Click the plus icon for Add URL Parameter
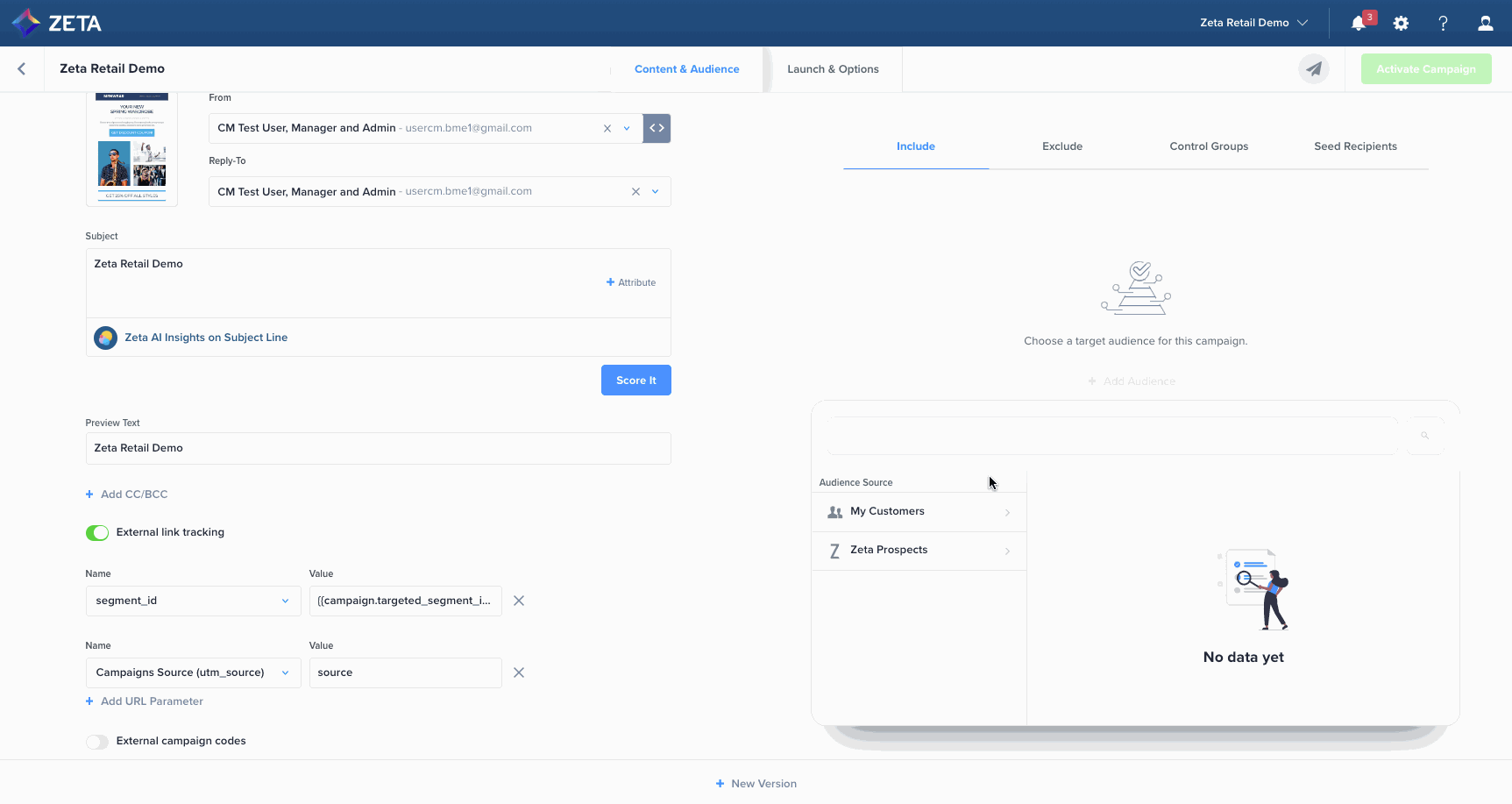Image resolution: width=1512 pixels, height=804 pixels. [x=89, y=701]
